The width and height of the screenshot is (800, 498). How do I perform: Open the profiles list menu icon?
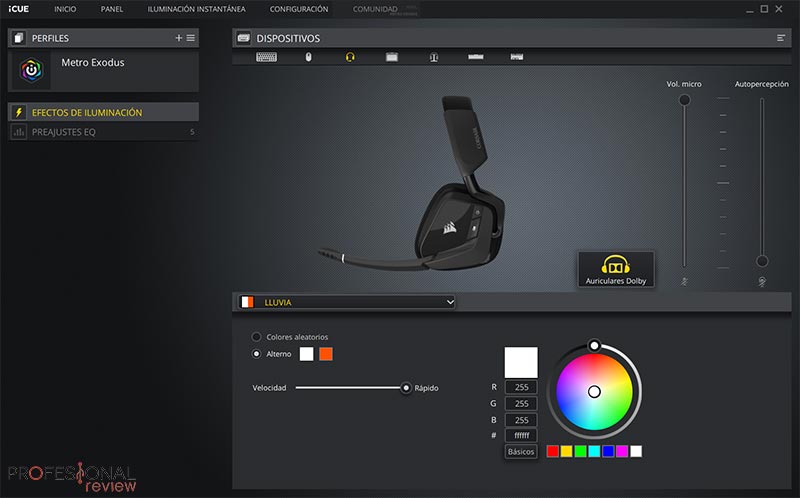click(190, 38)
